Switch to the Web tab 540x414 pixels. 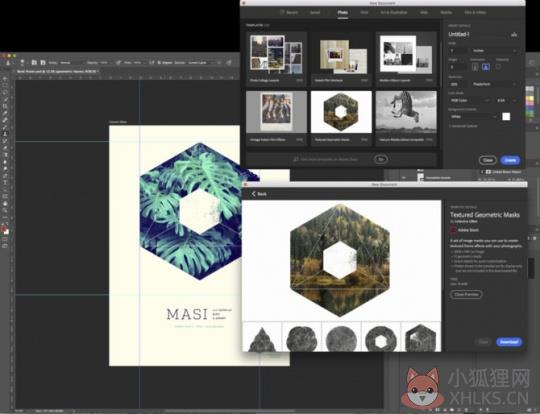[x=424, y=12]
